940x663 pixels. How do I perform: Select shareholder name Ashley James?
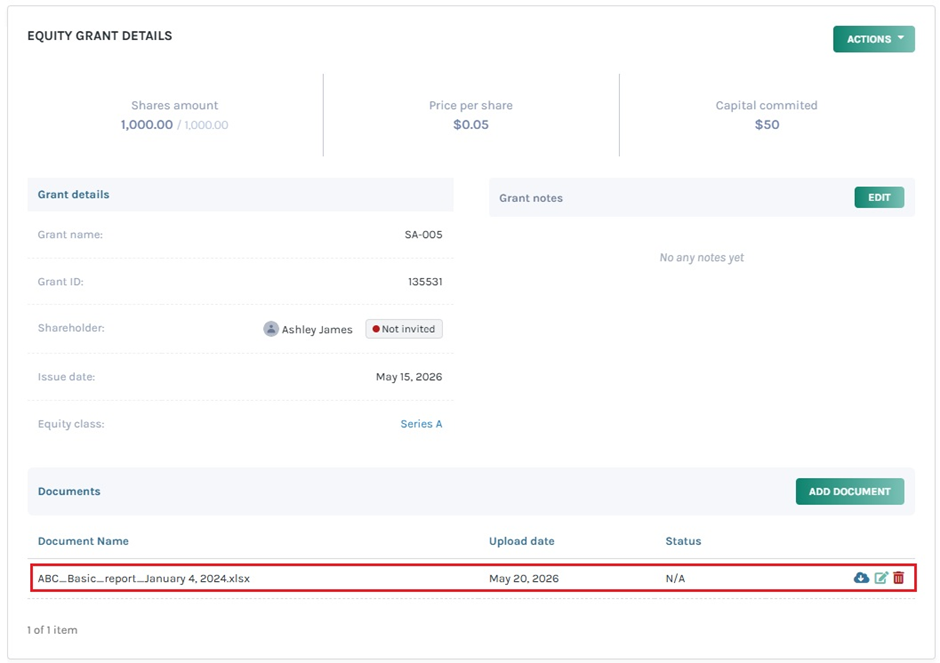tap(317, 329)
